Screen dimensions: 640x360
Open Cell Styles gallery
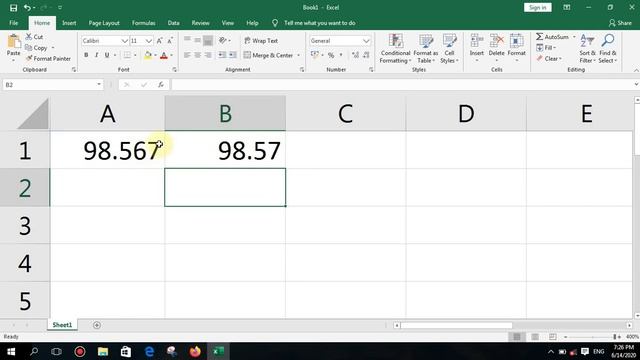(449, 49)
